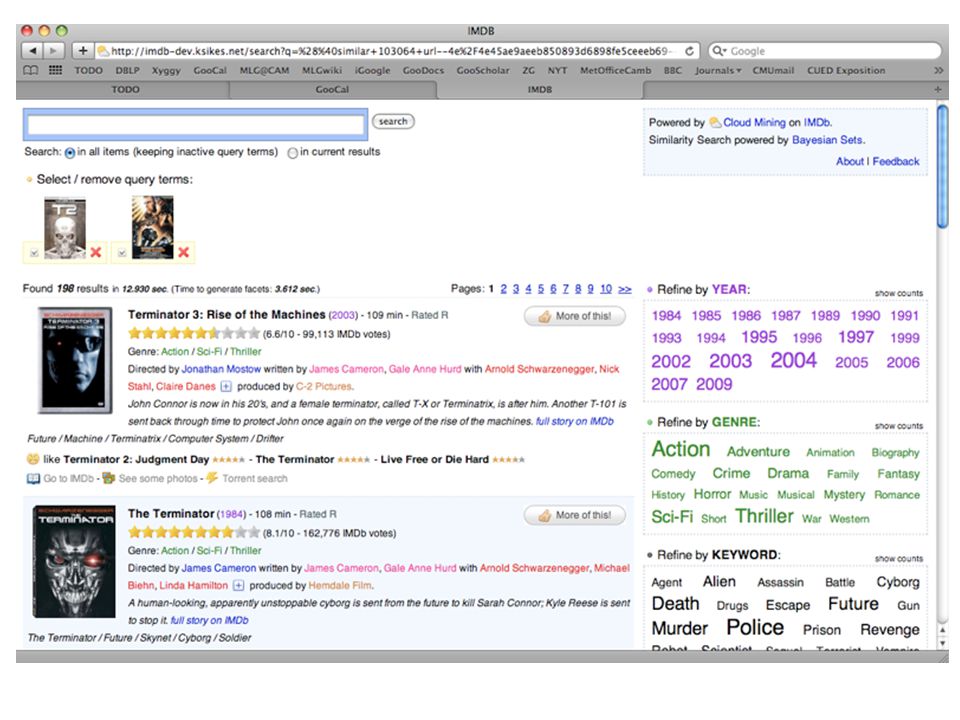960x720 pixels.
Task: Refine by genre Action
Action: pos(680,449)
